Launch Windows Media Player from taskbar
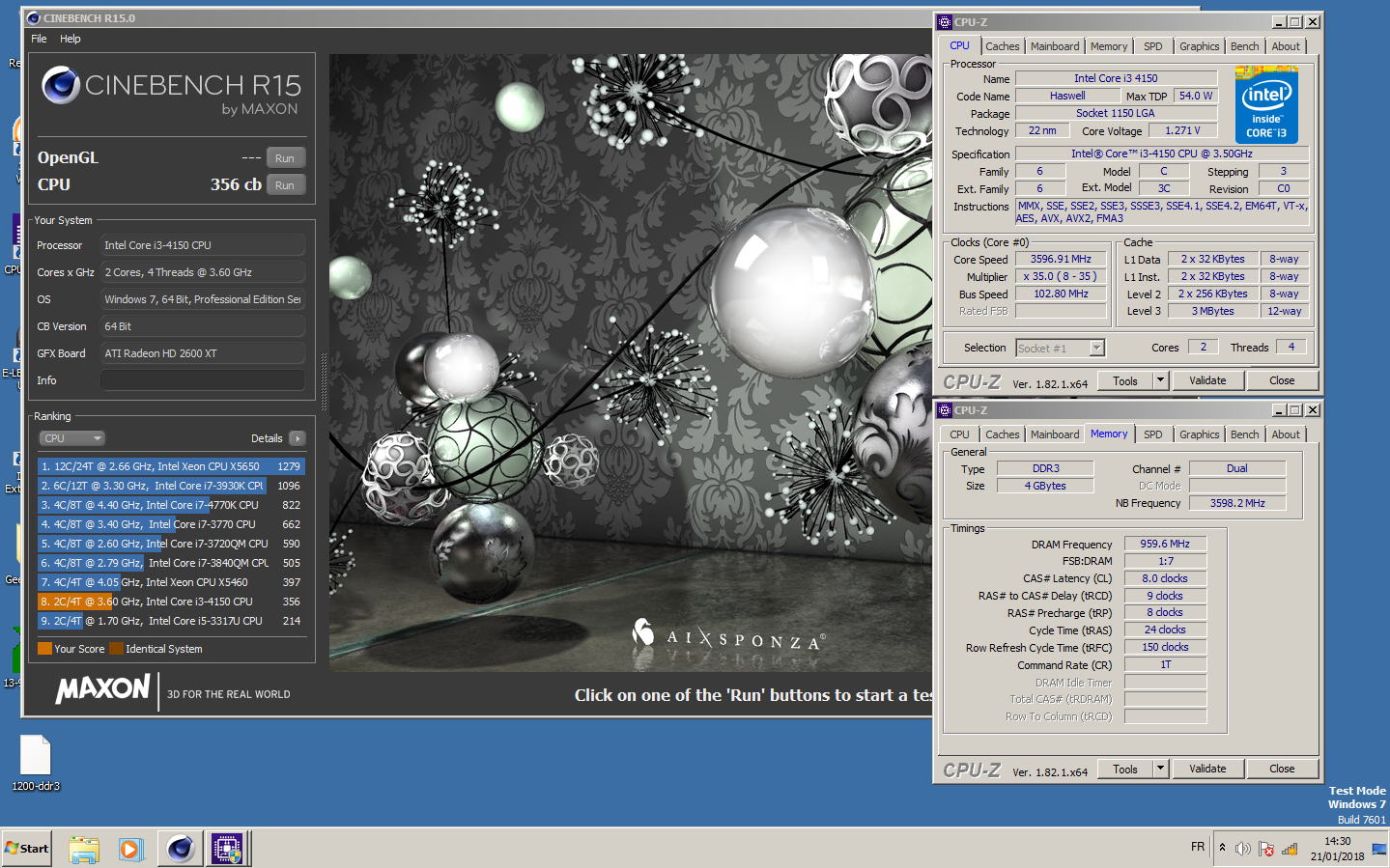Screen dimensions: 1390x868 (130, 849)
